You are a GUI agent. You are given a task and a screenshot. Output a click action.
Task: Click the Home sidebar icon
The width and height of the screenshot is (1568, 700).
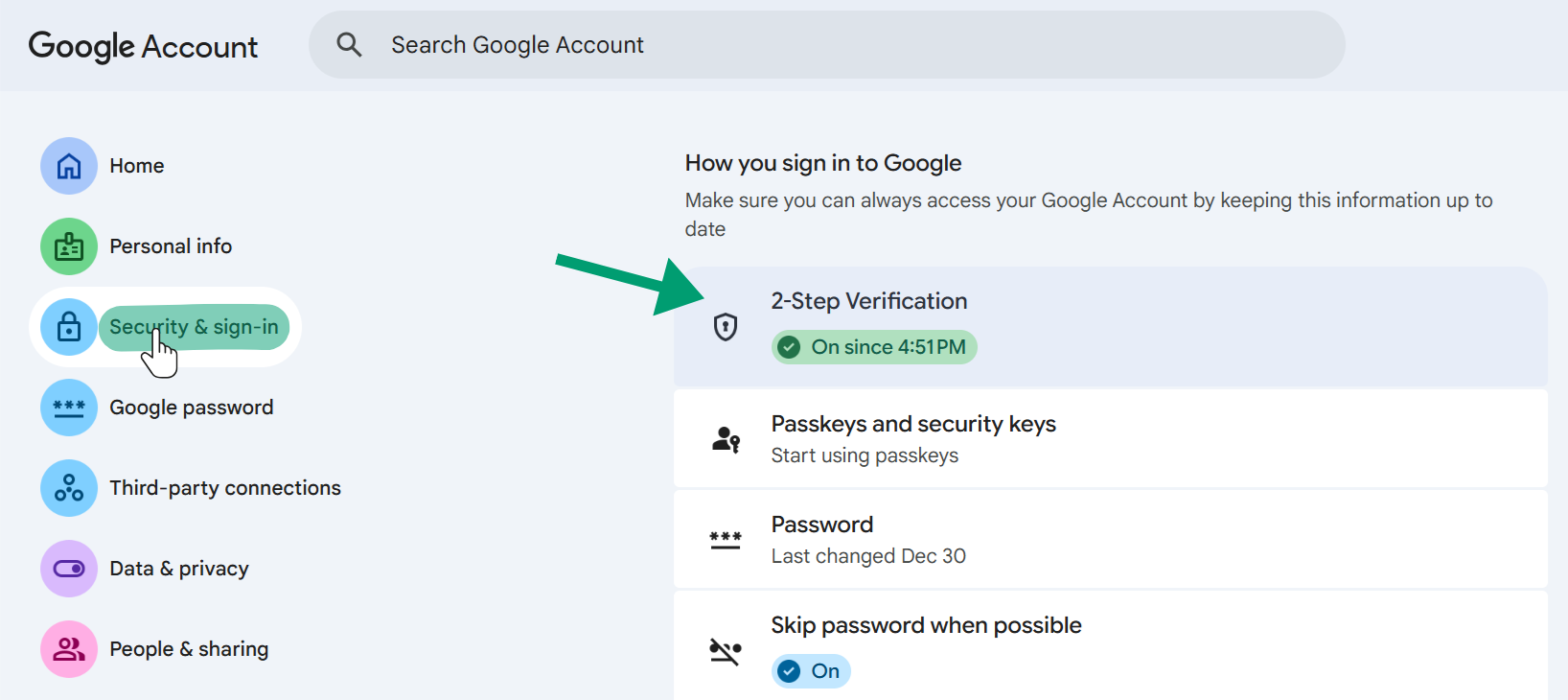(69, 166)
